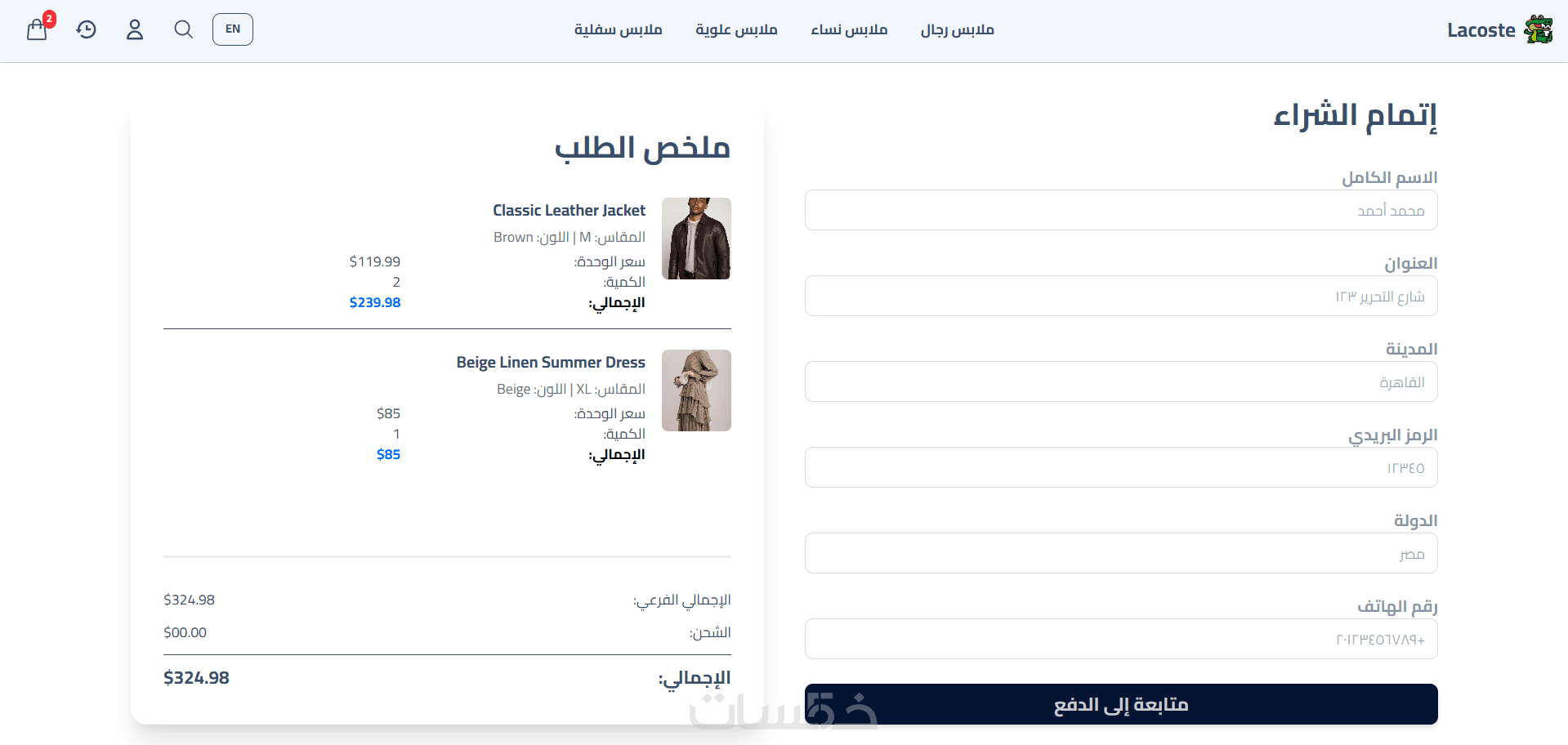Click the search magnifier icon
Image resolution: width=1568 pixels, height=745 pixels.
[184, 29]
